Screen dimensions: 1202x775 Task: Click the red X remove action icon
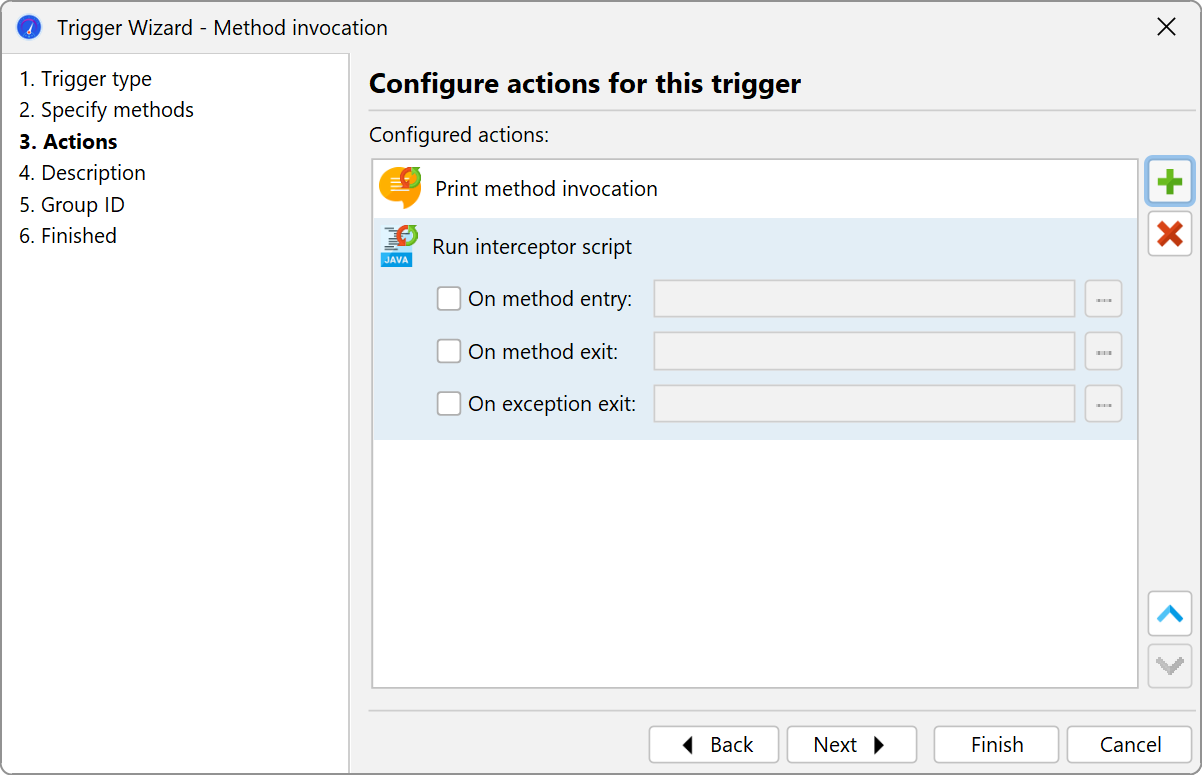[x=1169, y=234]
